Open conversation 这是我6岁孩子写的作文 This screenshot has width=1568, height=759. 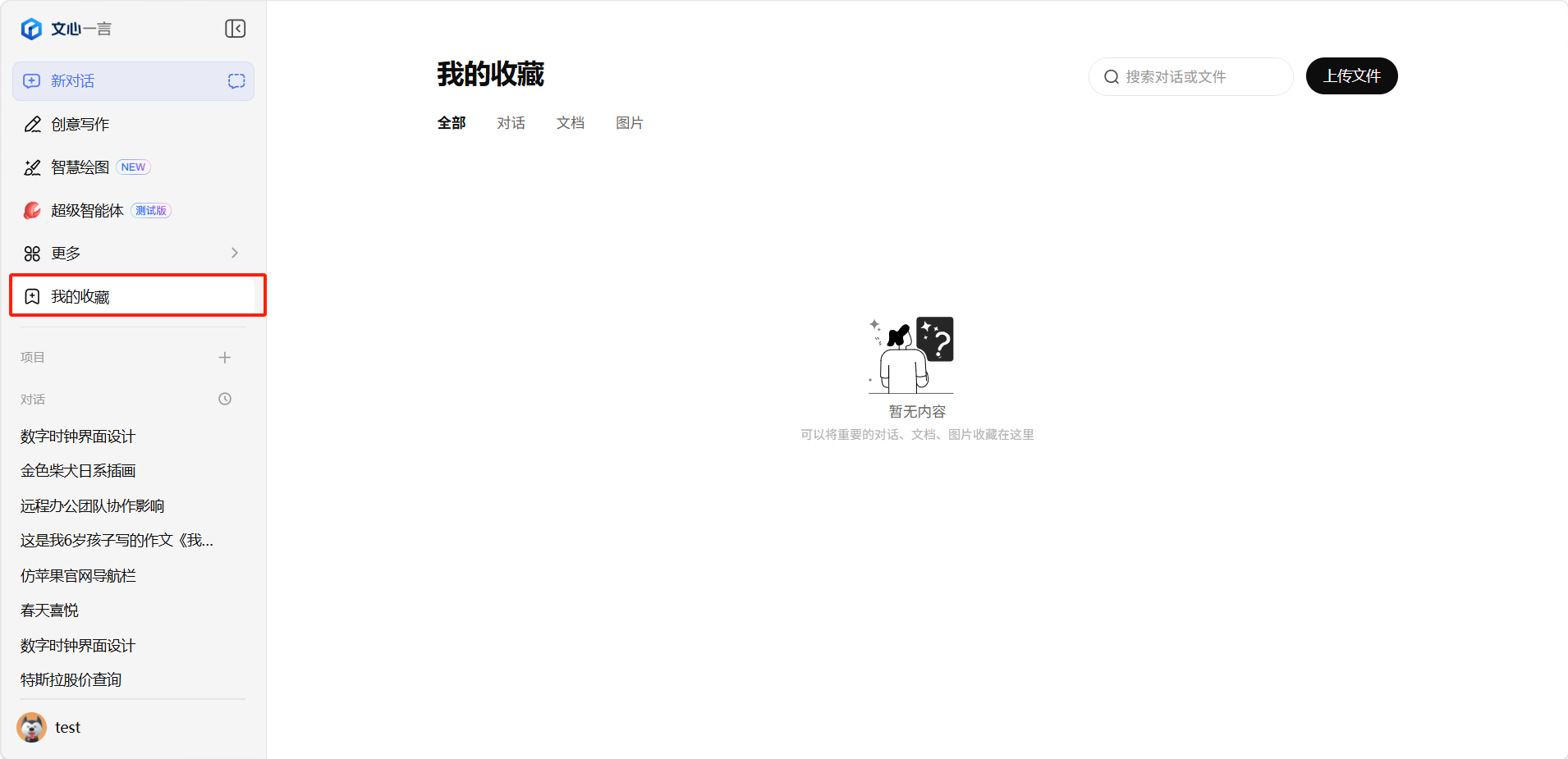point(117,541)
